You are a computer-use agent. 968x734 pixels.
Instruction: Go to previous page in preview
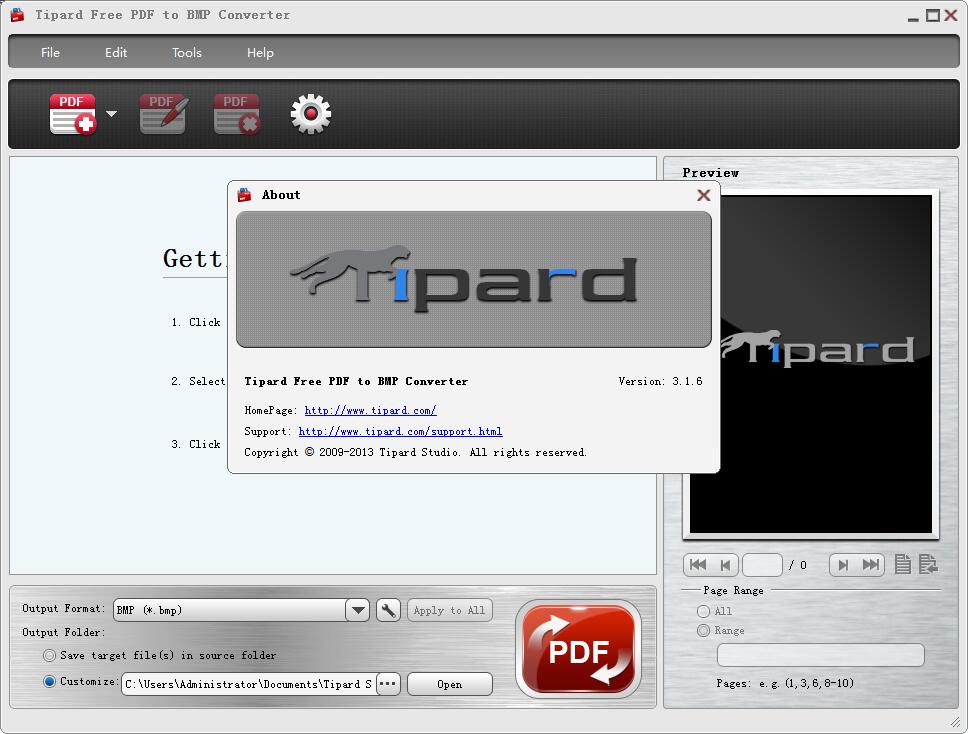725,565
